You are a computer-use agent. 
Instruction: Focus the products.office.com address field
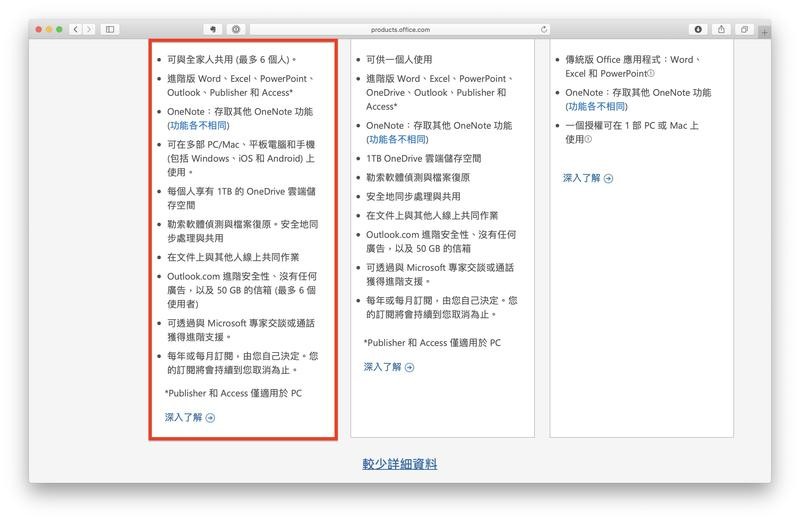[400, 29]
